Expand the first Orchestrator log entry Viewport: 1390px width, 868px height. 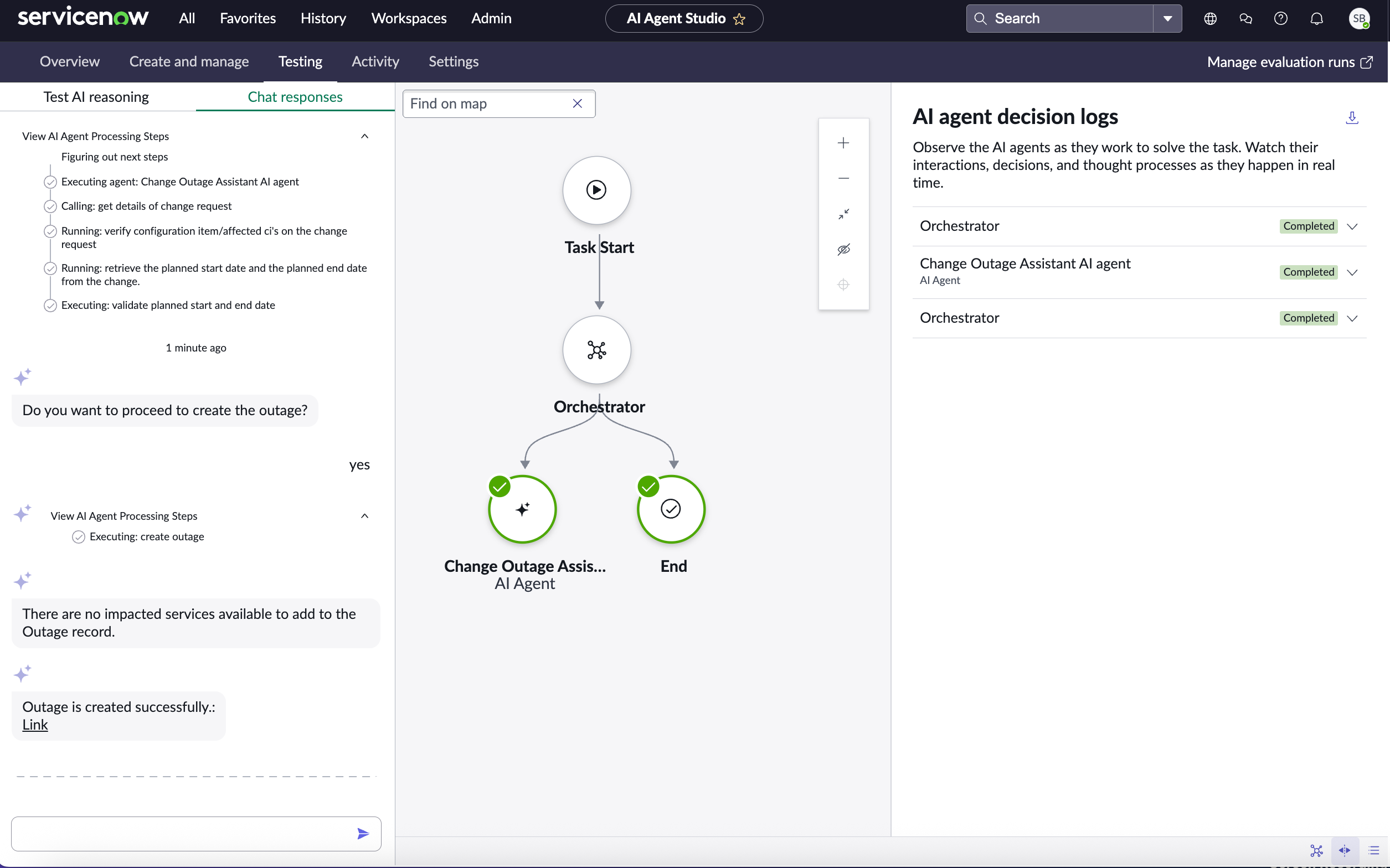point(1352,226)
